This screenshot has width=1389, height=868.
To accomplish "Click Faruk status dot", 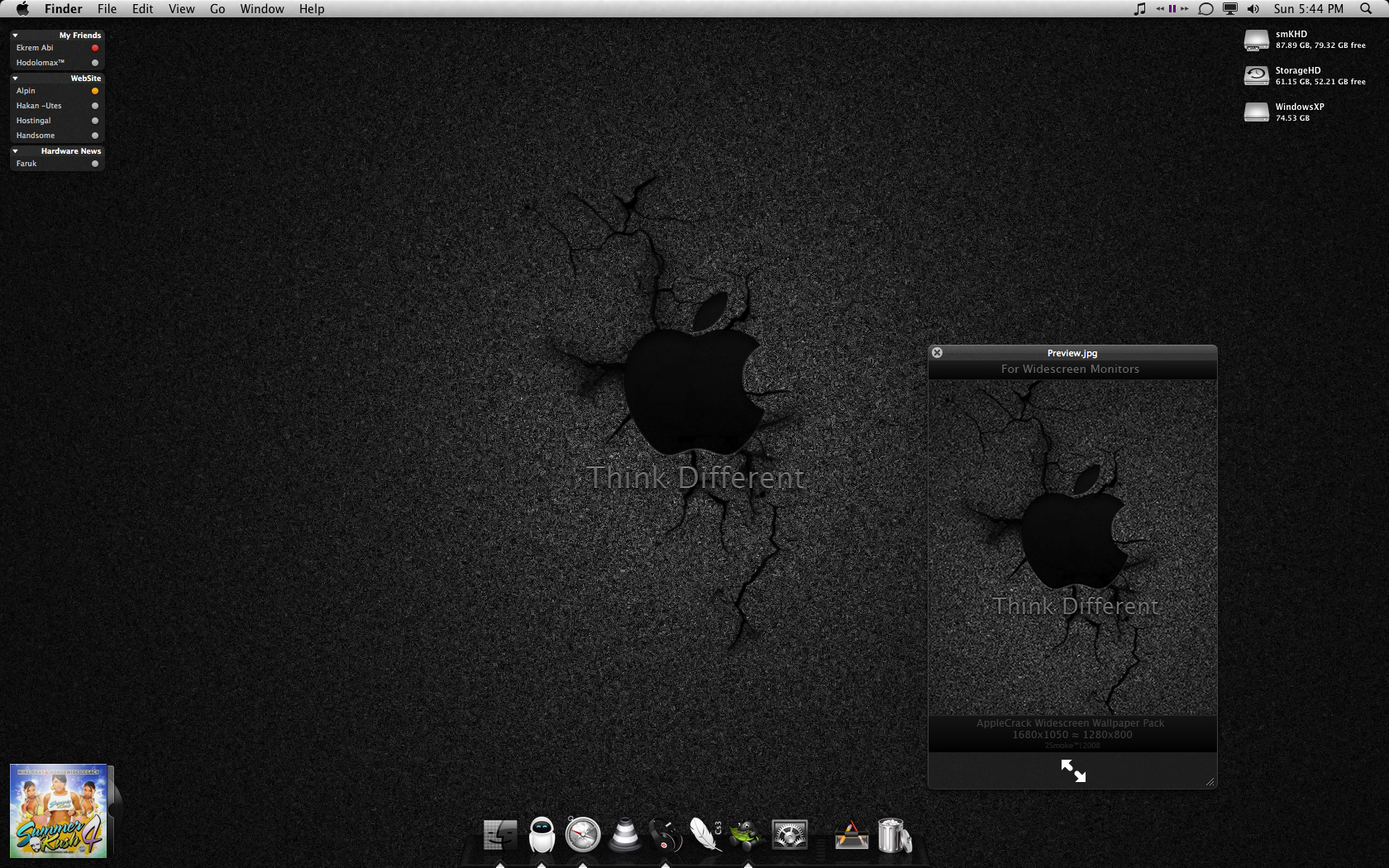I will 95,164.
